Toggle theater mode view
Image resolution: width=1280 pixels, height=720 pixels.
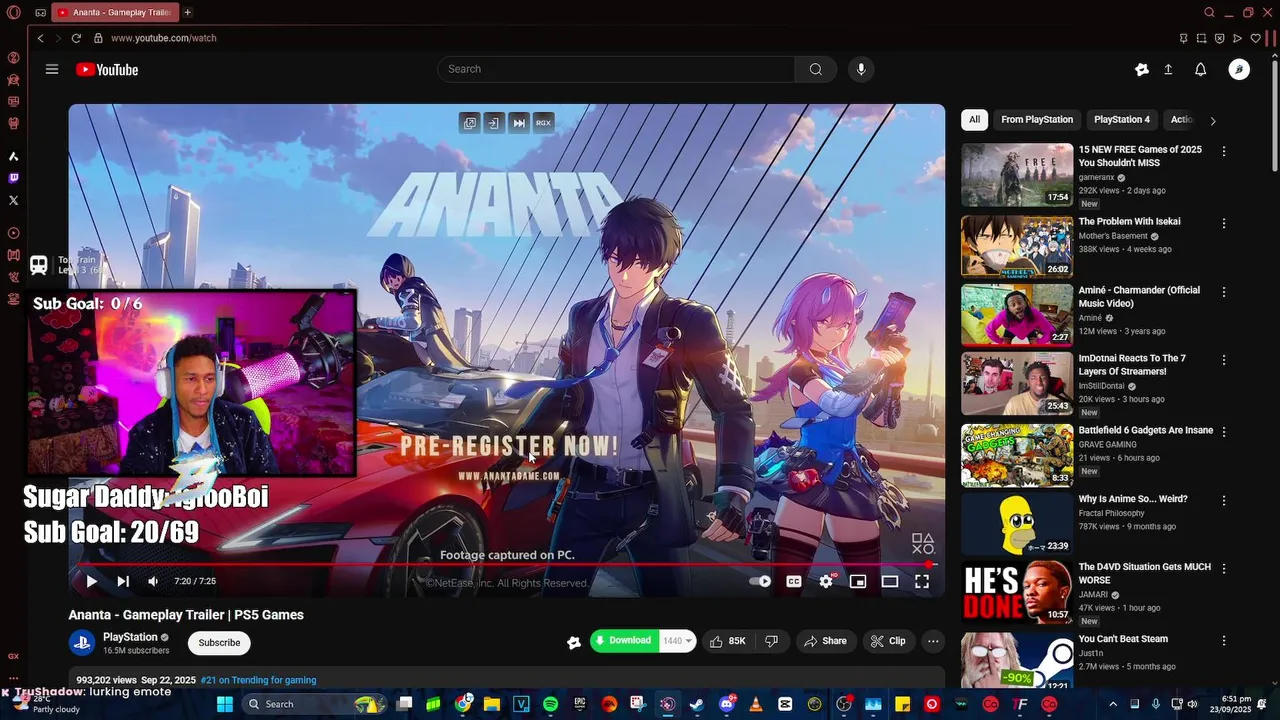(890, 581)
